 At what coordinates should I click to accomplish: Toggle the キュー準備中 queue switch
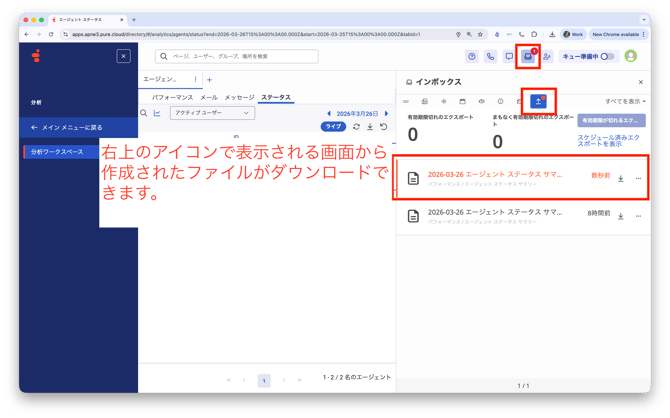607,56
